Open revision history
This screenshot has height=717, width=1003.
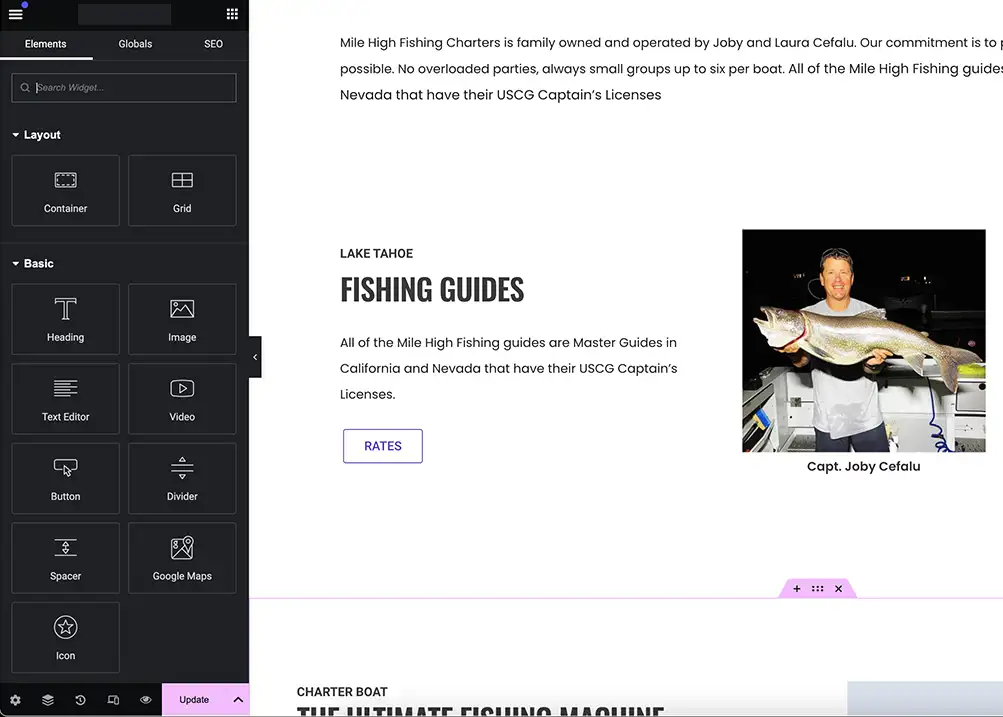[81, 700]
